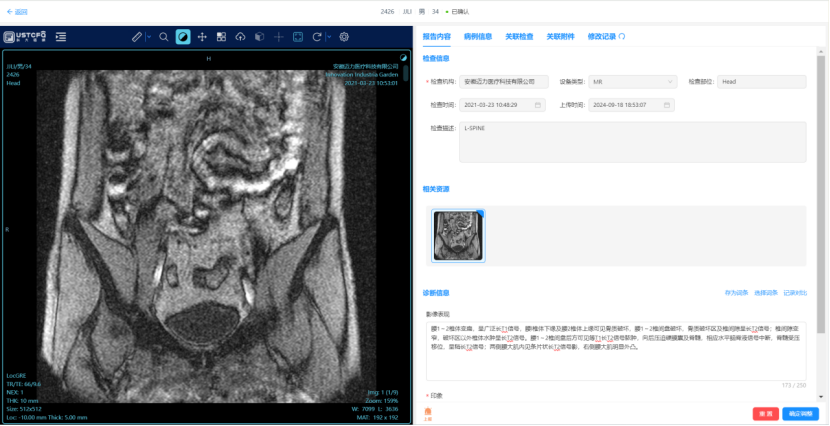Open the 3D cube view tool
The height and width of the screenshot is (426, 830).
(259, 37)
